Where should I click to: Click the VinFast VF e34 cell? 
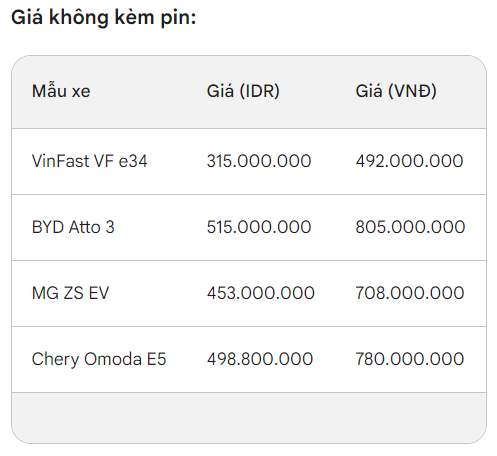[x=89, y=161]
